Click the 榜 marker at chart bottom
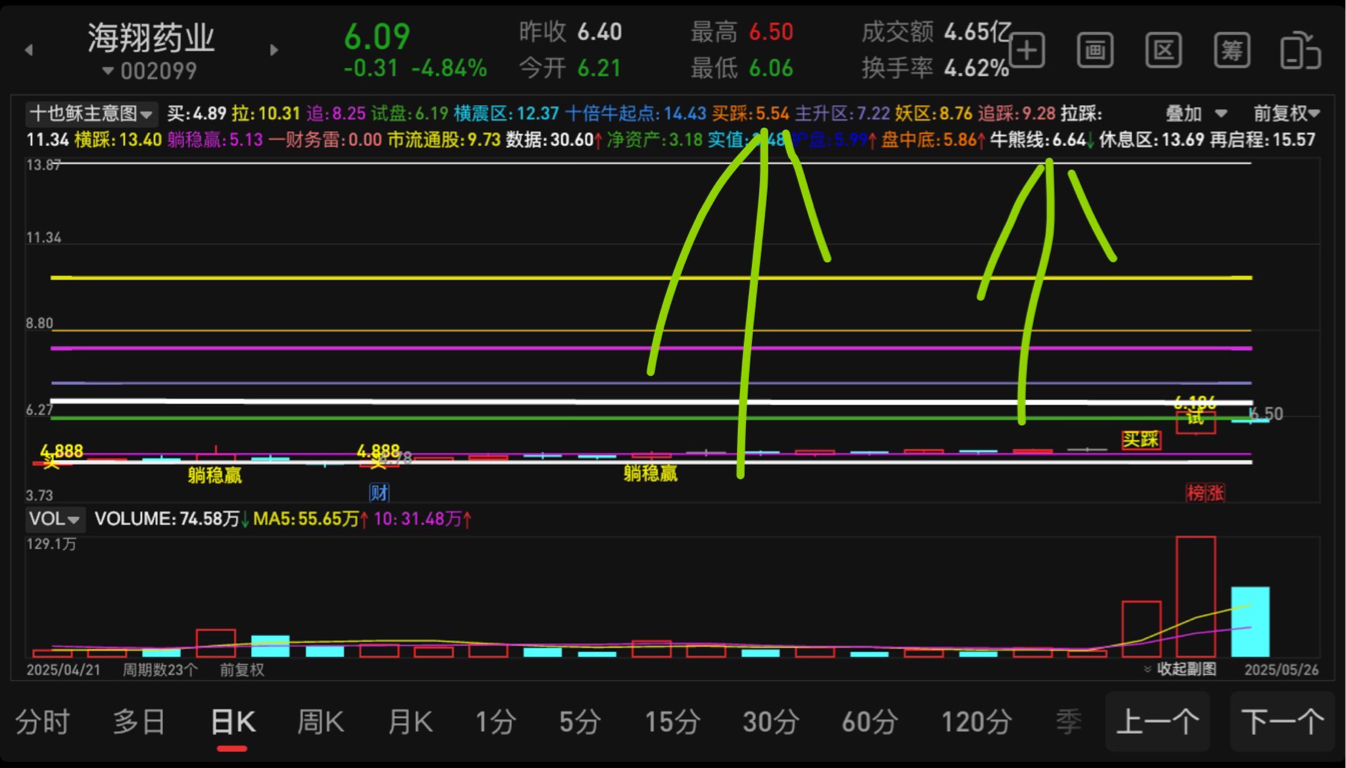The width and height of the screenshot is (1346, 768). (x=1195, y=492)
